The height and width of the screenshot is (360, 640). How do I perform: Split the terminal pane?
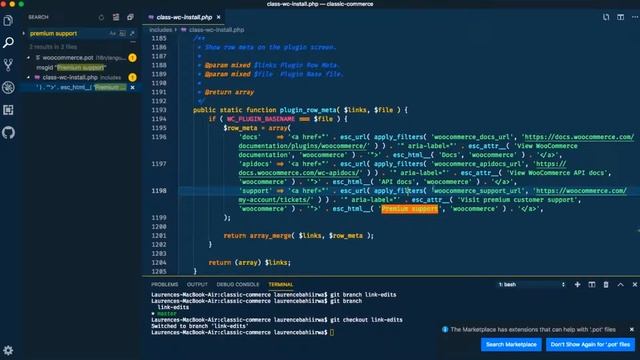tap(591, 284)
